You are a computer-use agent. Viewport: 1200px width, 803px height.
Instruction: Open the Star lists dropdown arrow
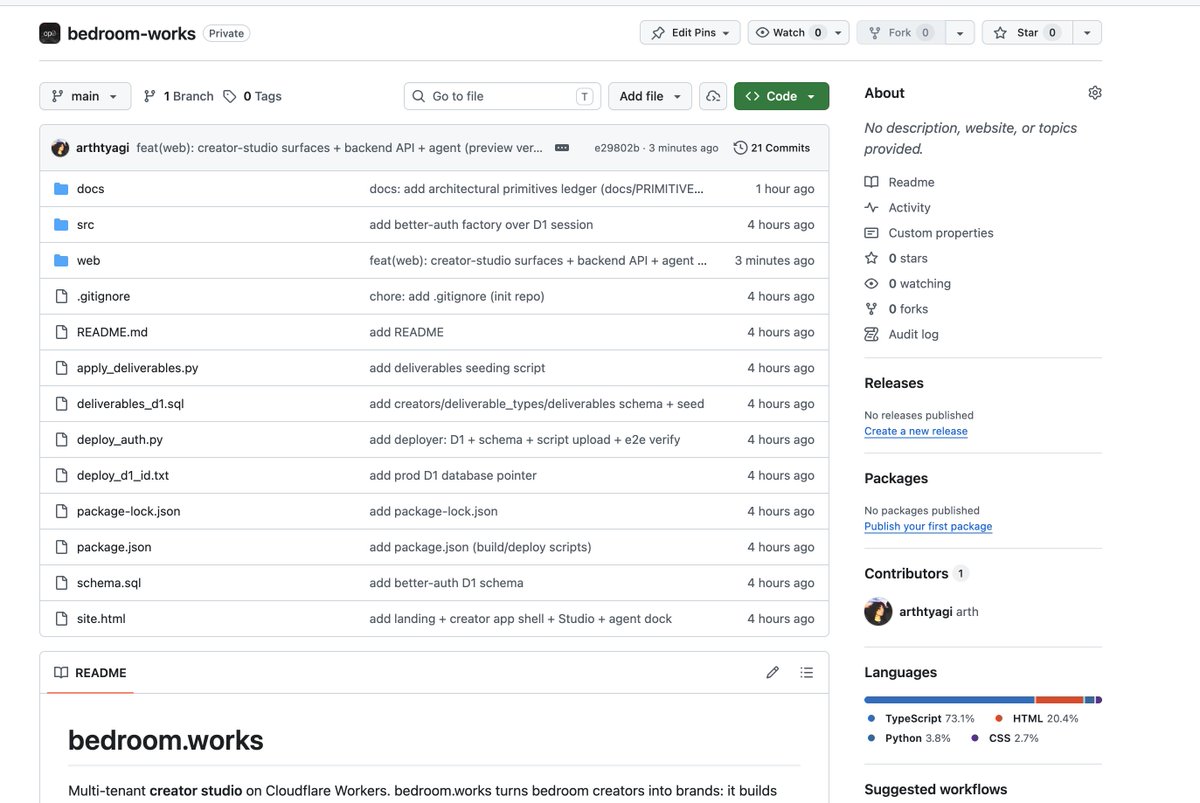(x=1086, y=33)
